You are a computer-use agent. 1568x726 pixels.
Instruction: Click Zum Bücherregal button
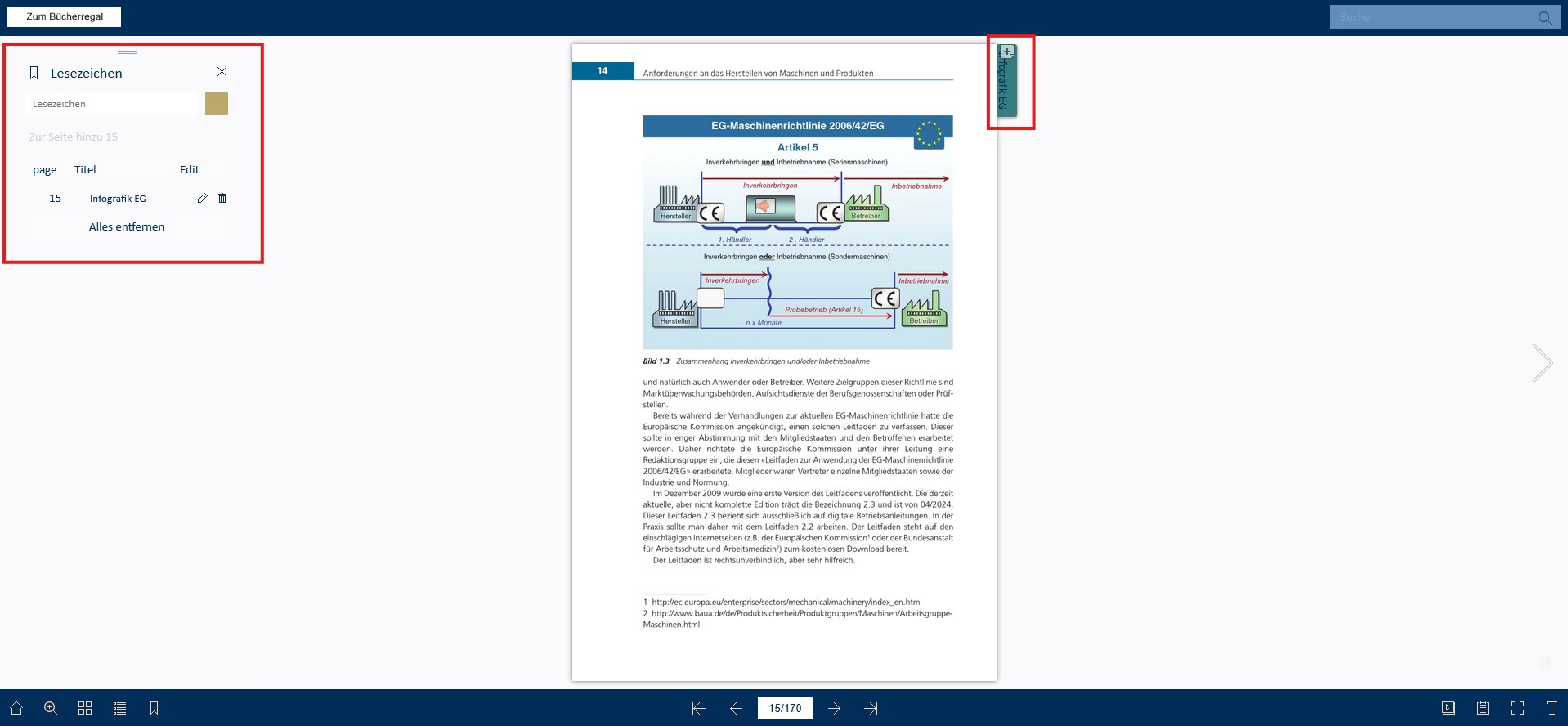[65, 16]
